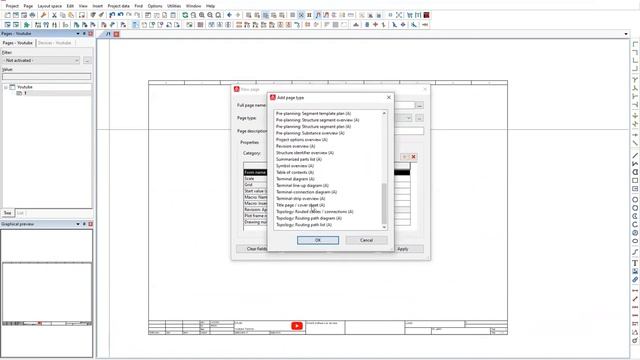Open the Page menu

point(28,6)
